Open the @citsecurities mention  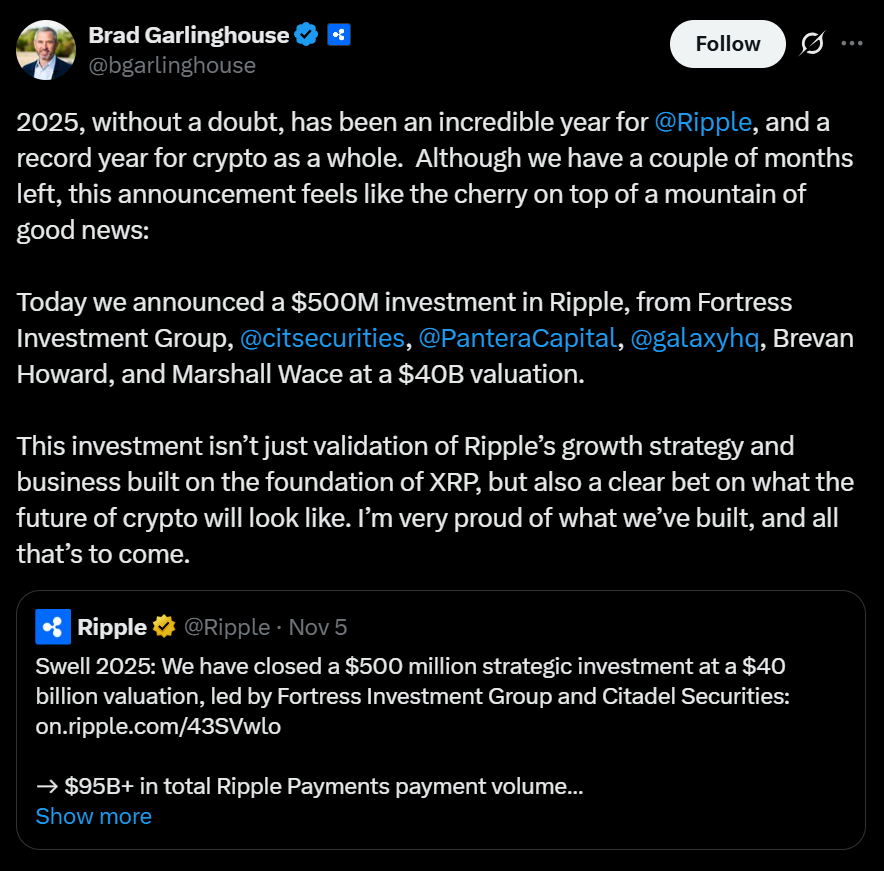coord(322,338)
